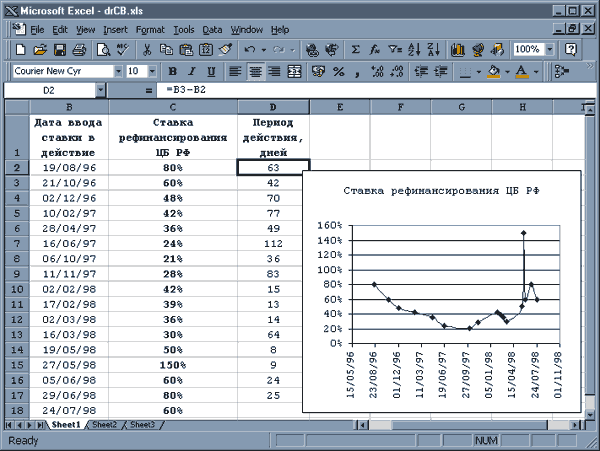
Task: Expand the font name dropdown
Action: [x=118, y=71]
